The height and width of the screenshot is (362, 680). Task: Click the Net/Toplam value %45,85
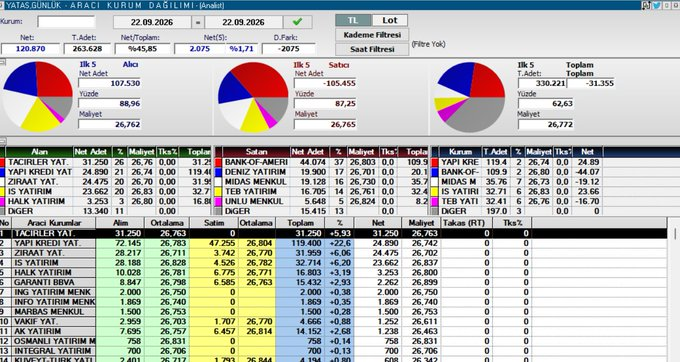pos(142,49)
